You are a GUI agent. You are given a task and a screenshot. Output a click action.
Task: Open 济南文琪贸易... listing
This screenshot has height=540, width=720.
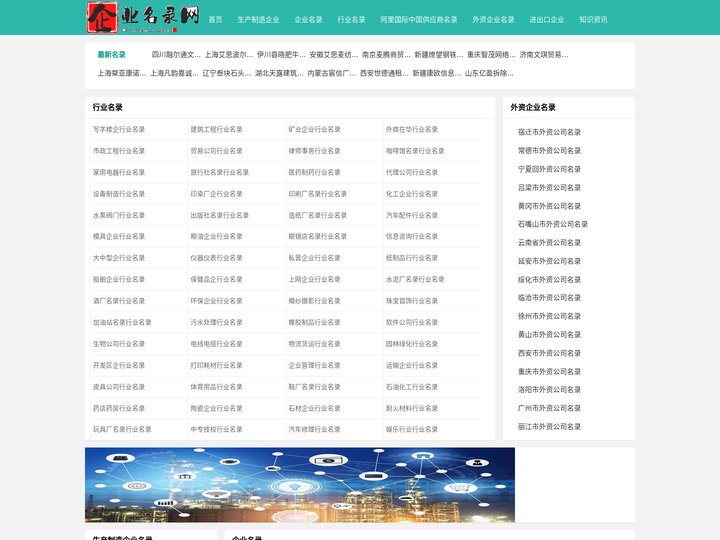544,55
